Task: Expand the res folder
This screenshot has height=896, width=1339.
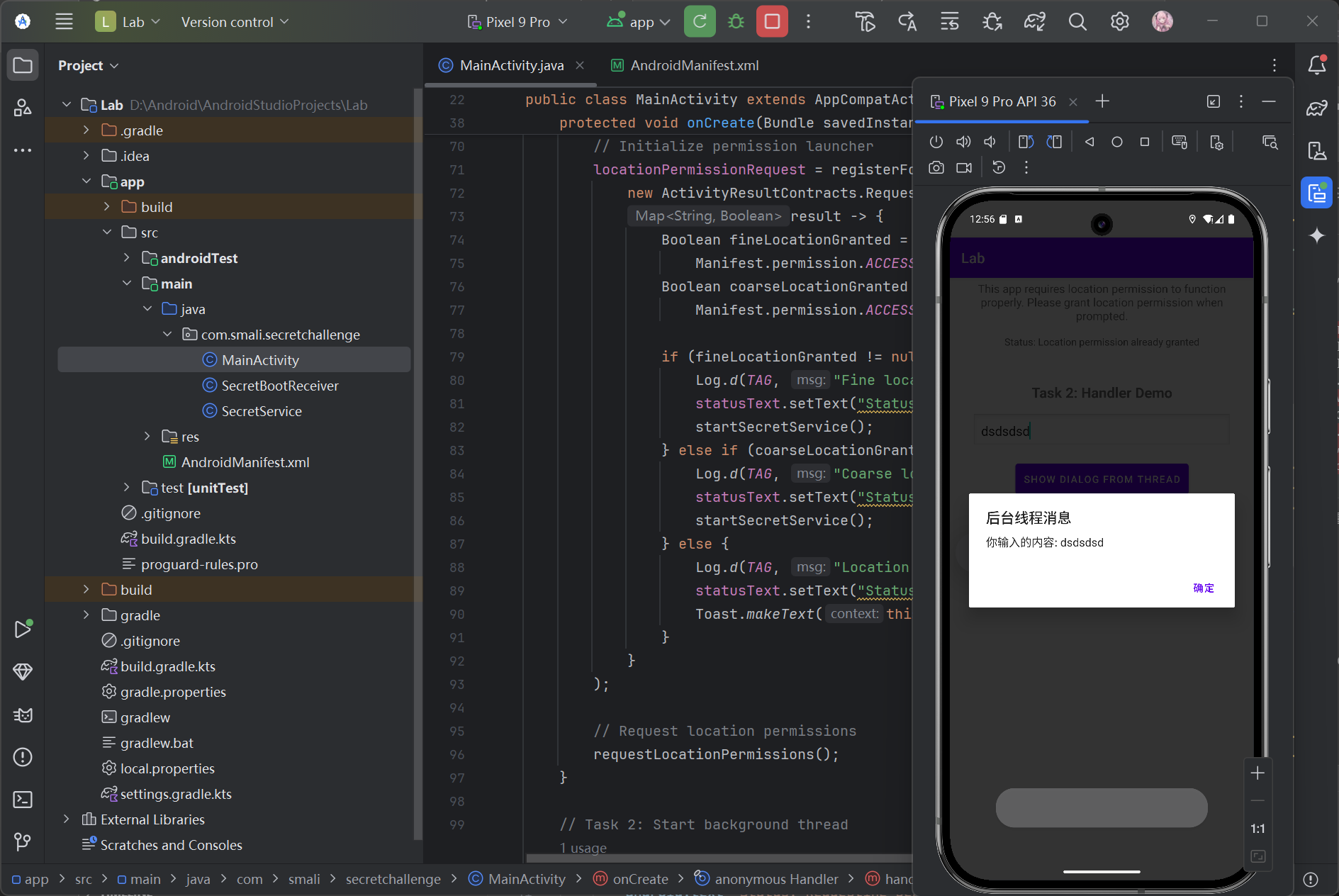Action: pyautogui.click(x=147, y=437)
